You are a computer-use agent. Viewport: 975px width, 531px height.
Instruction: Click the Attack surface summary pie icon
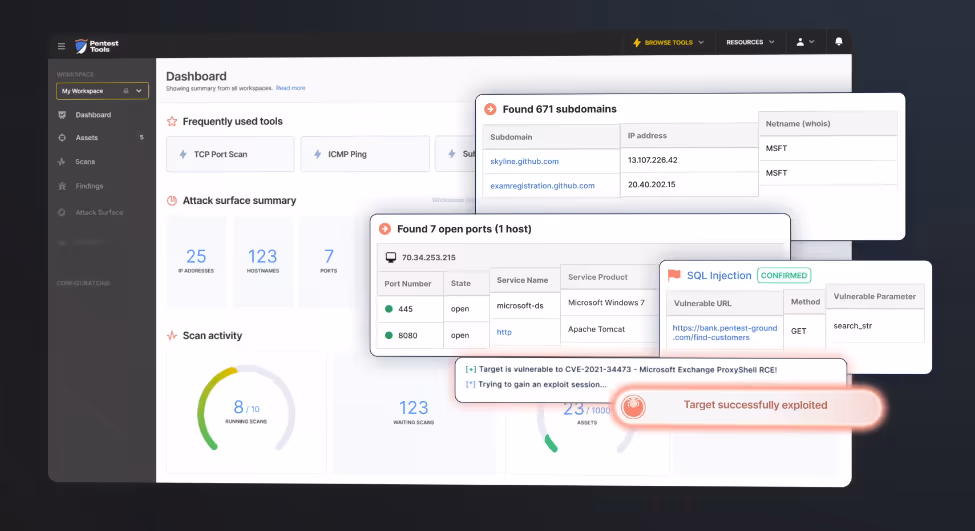pyautogui.click(x=172, y=201)
